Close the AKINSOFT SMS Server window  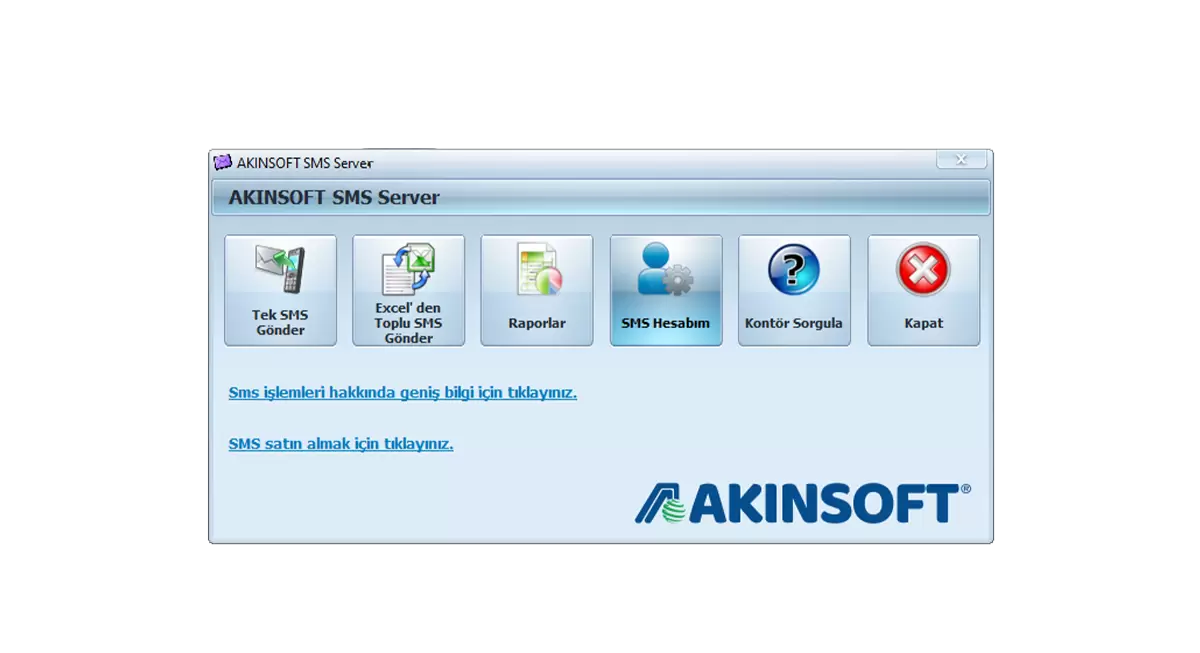960,160
